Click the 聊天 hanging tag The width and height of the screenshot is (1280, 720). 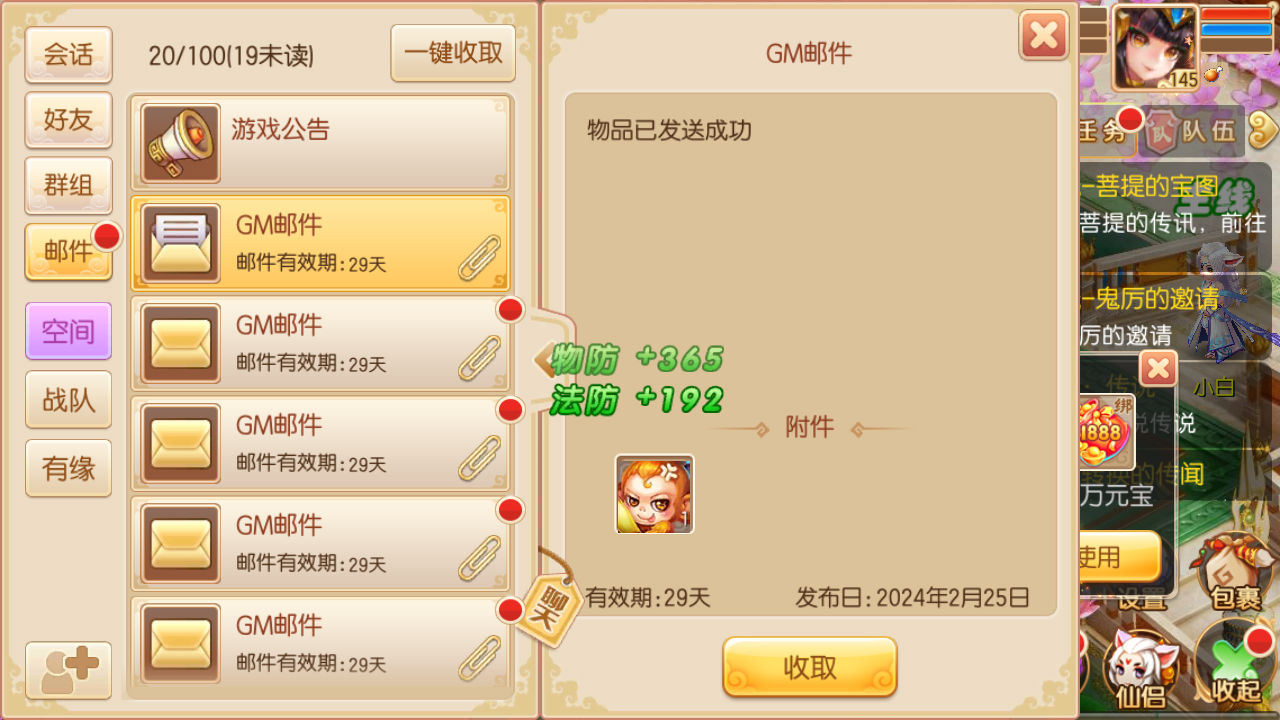pos(552,605)
